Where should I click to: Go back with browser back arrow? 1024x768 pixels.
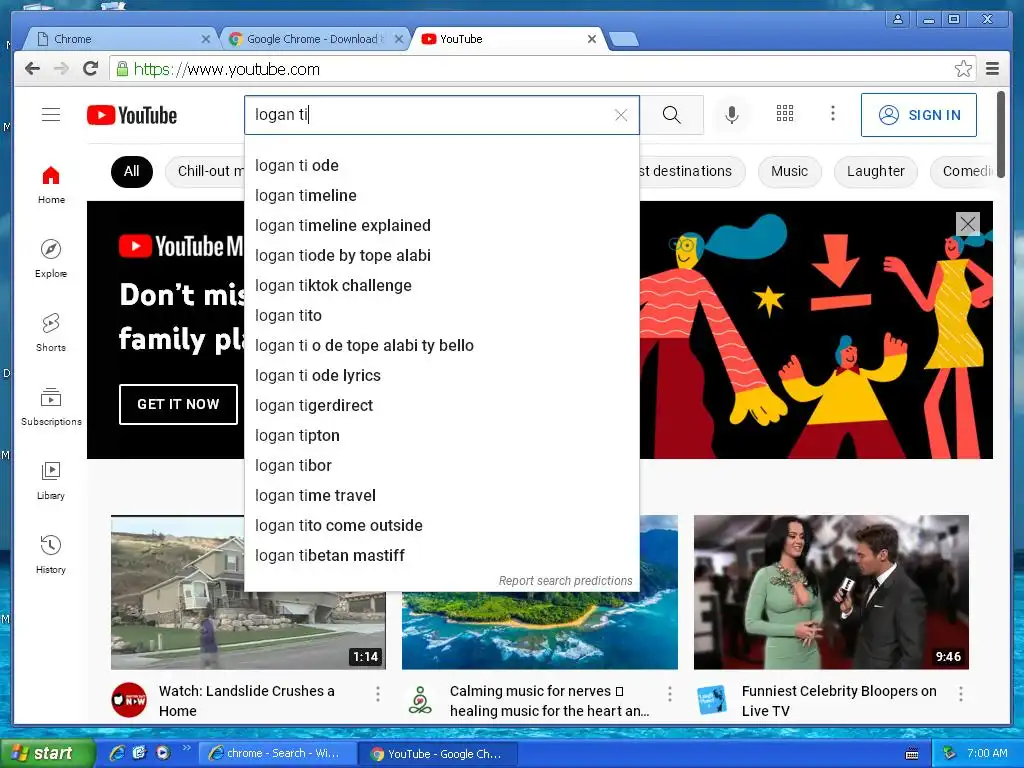pos(32,69)
